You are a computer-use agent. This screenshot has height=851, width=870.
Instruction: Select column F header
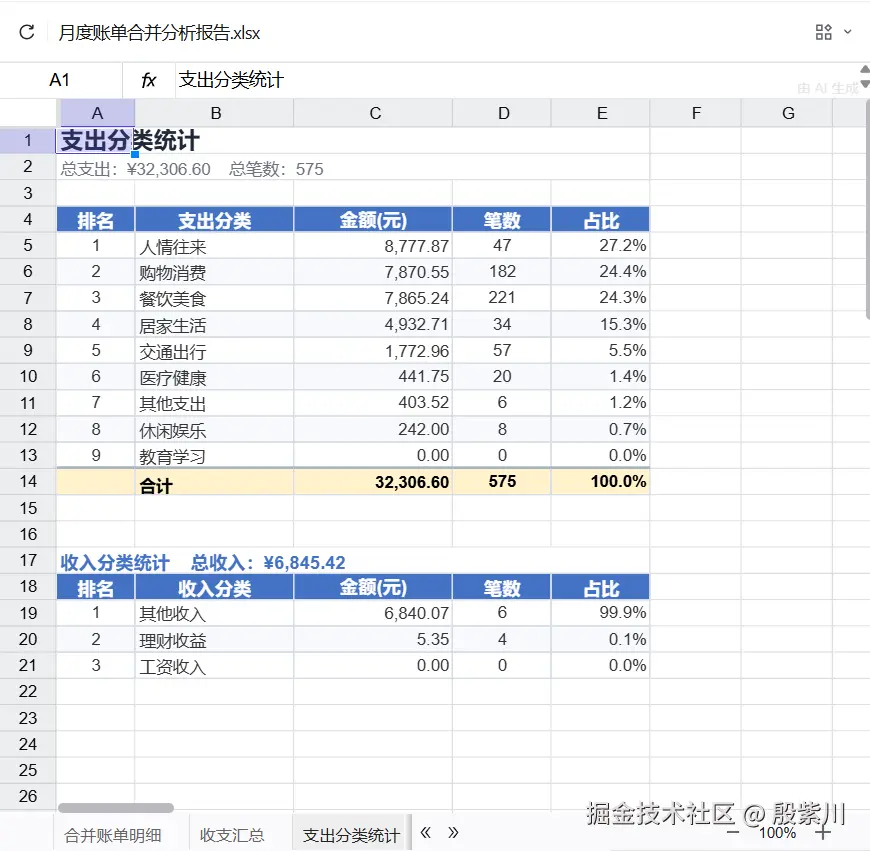[696, 113]
